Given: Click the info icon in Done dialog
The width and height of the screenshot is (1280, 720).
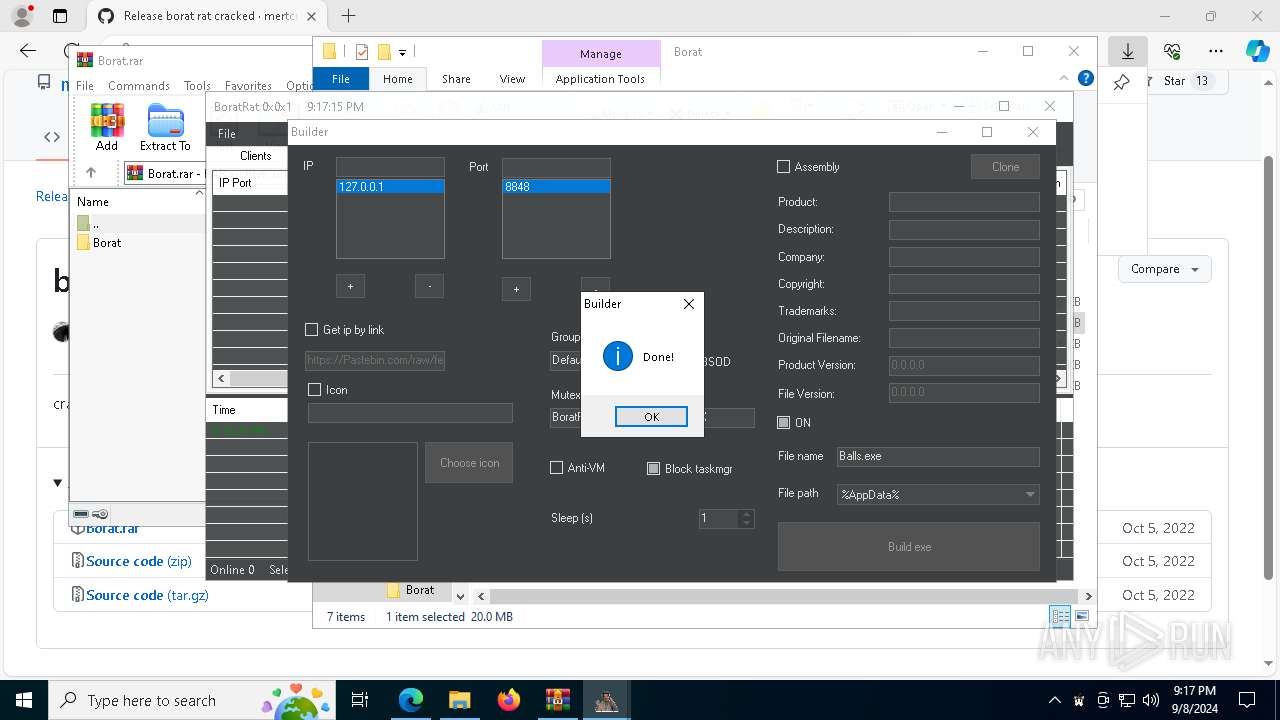Looking at the screenshot, I should coord(618,356).
